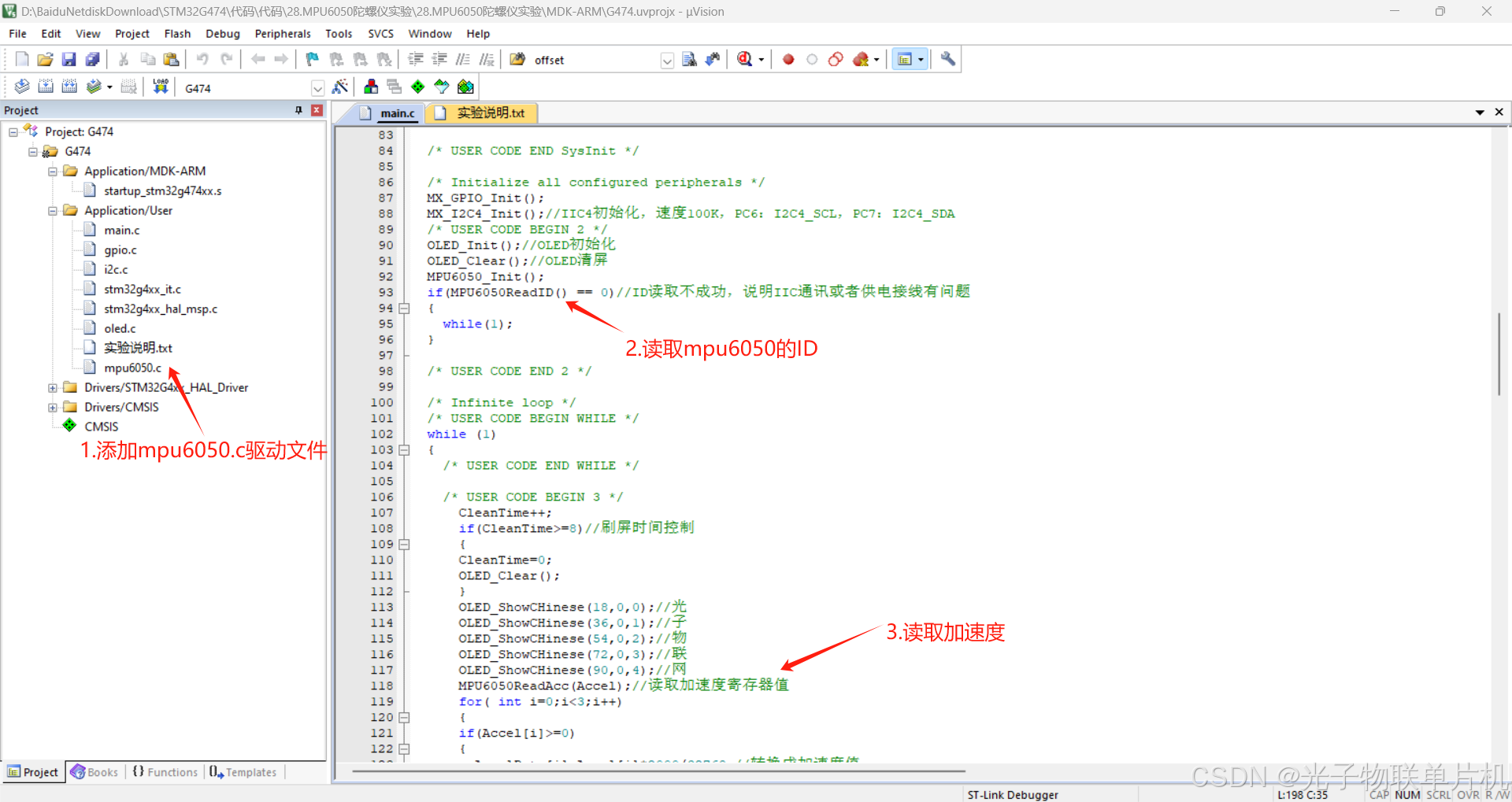This screenshot has width=1512, height=802.
Task: Open the offset search history dropdown
Action: tap(667, 61)
